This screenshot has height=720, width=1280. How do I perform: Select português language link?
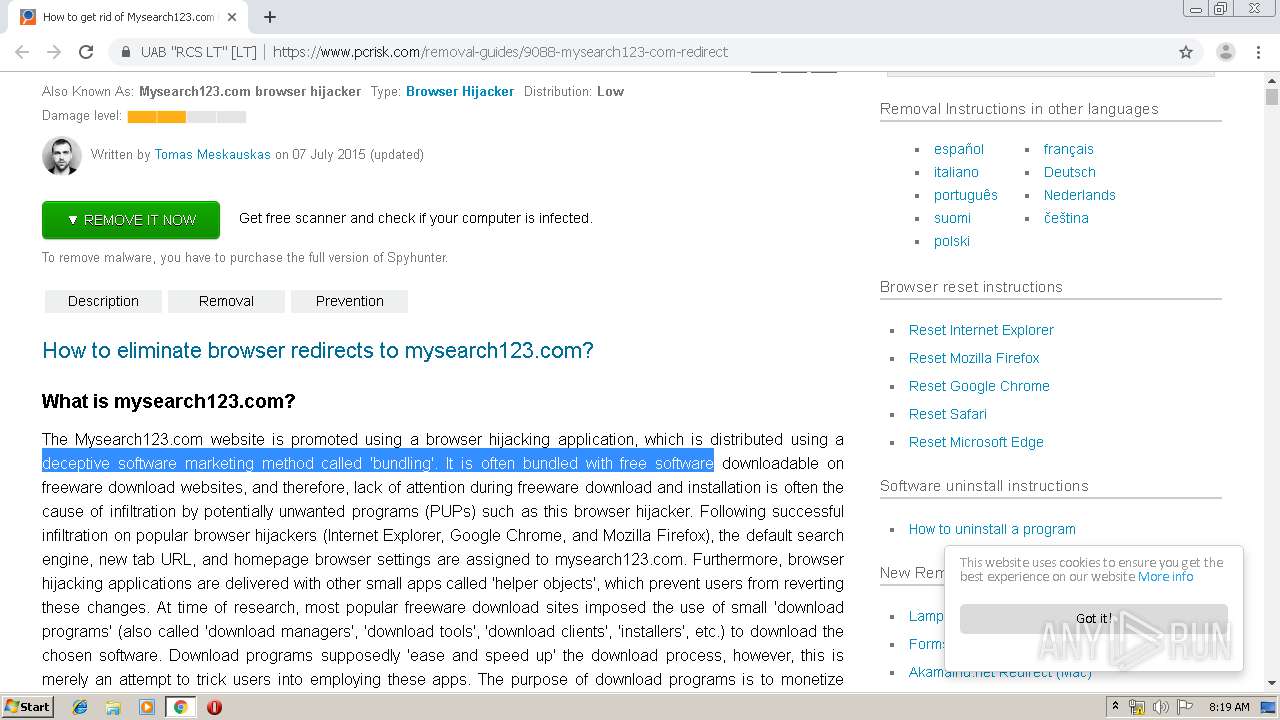coord(966,195)
